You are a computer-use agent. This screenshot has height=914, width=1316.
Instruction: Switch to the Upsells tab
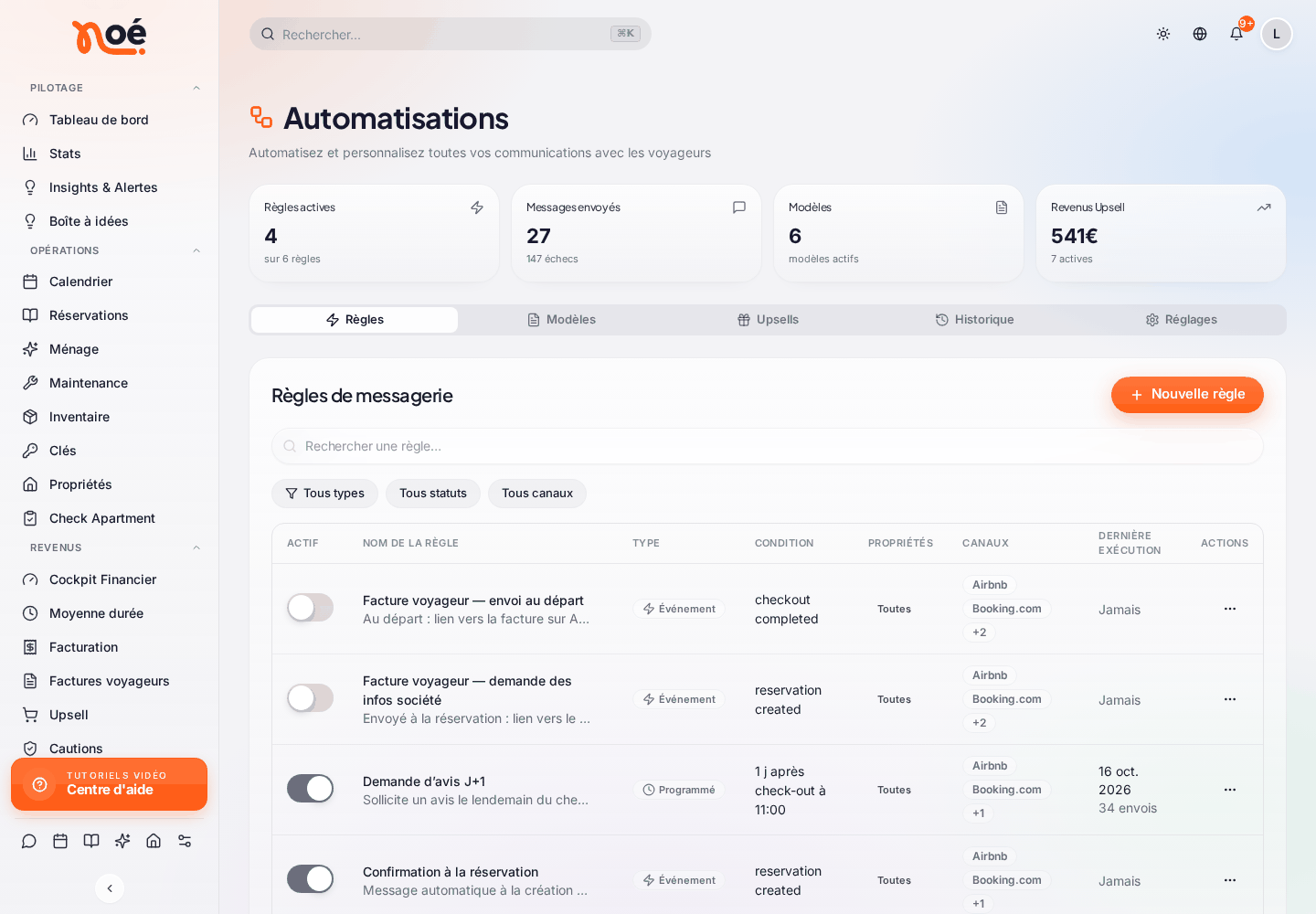click(x=768, y=320)
